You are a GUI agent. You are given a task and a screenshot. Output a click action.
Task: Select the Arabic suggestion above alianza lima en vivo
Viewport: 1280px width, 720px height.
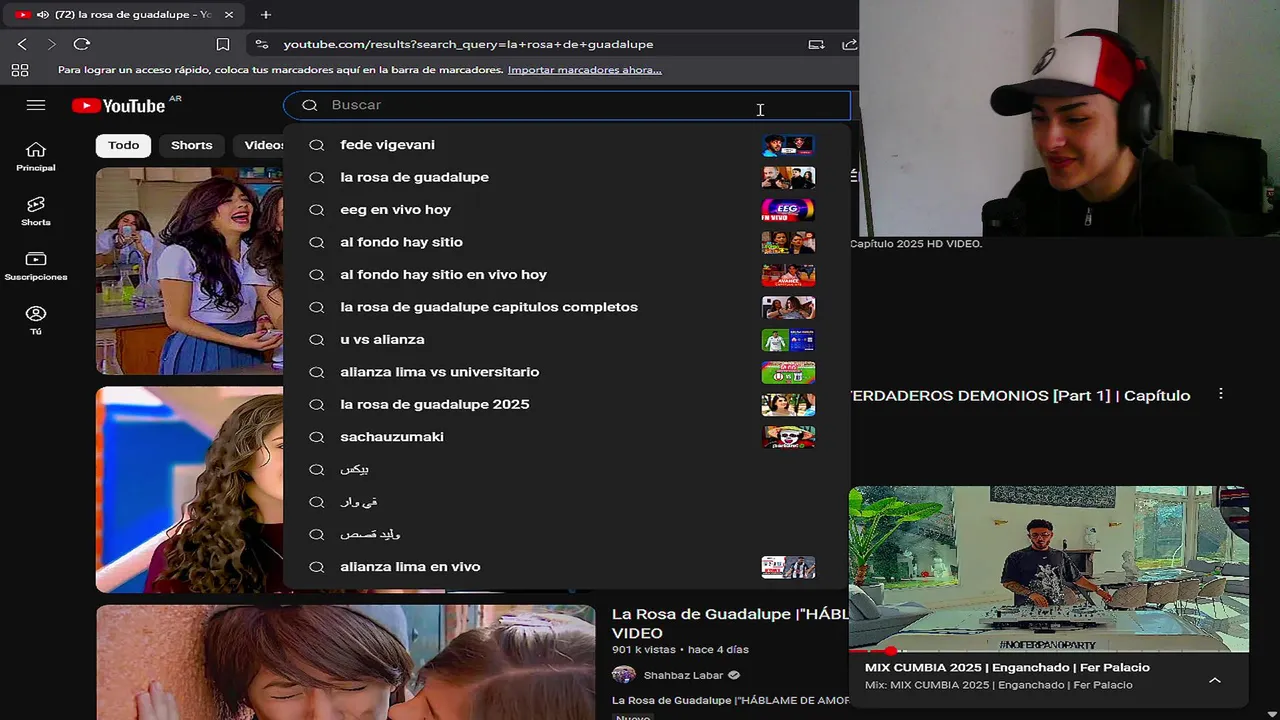pos(567,535)
